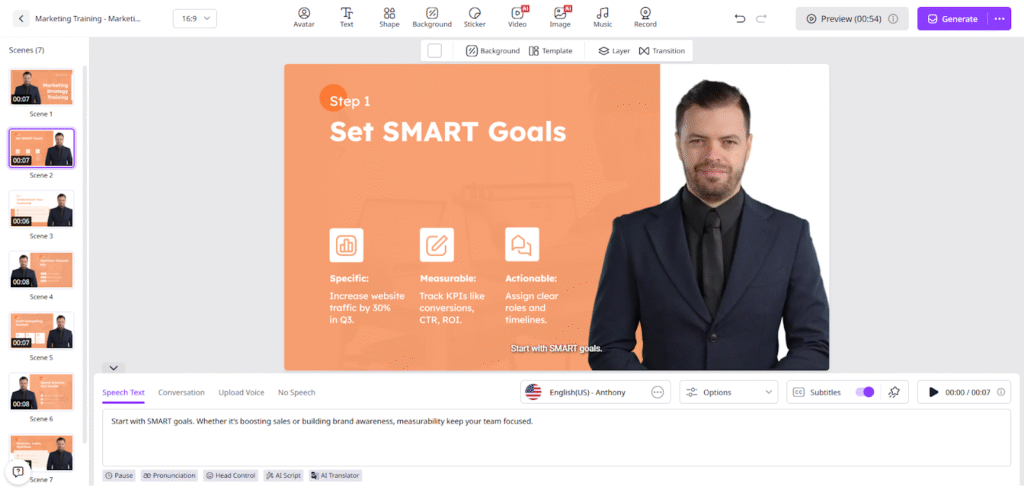Click the white scene color swatch
Screen dimensions: 1024x490
[x=434, y=50]
